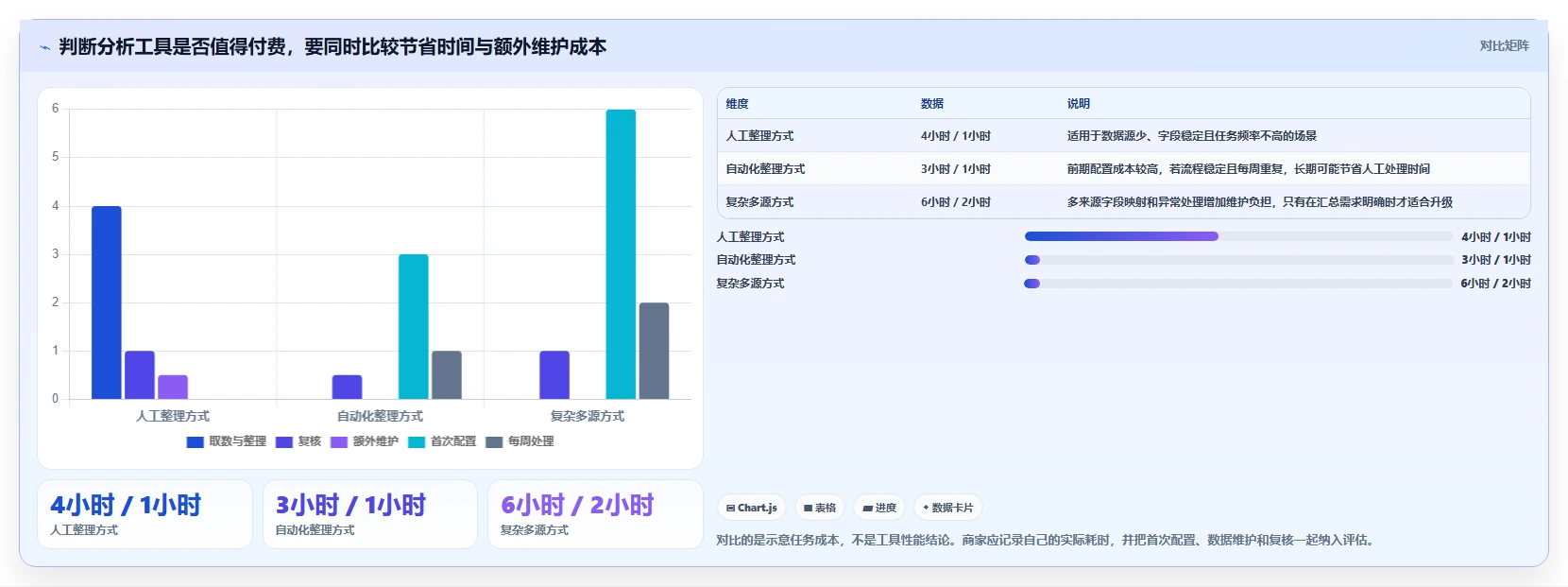Image resolution: width=1568 pixels, height=587 pixels.
Task: Click the 维度 column header
Action: coord(738,104)
